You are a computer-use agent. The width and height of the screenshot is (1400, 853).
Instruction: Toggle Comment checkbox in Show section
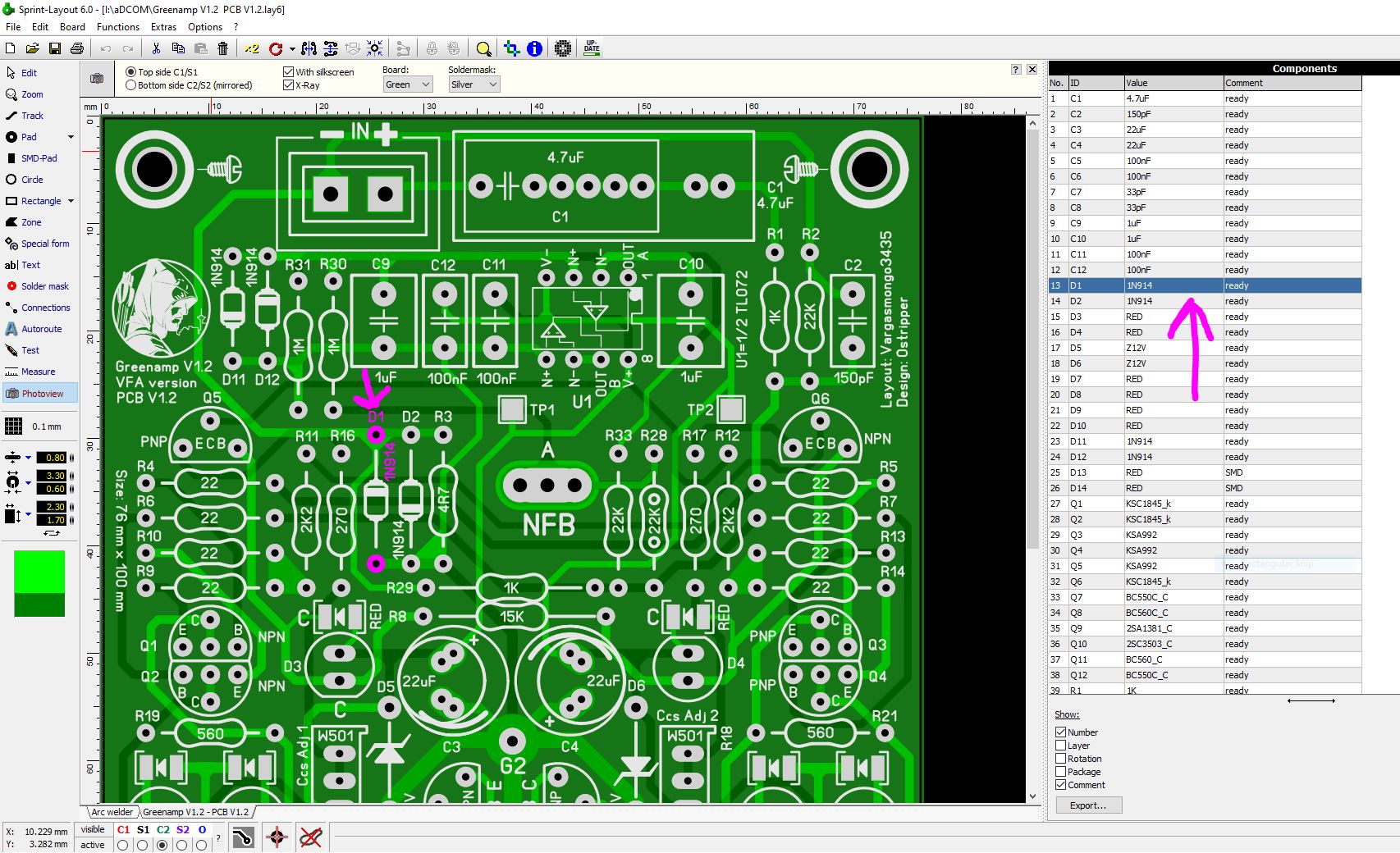1060,785
